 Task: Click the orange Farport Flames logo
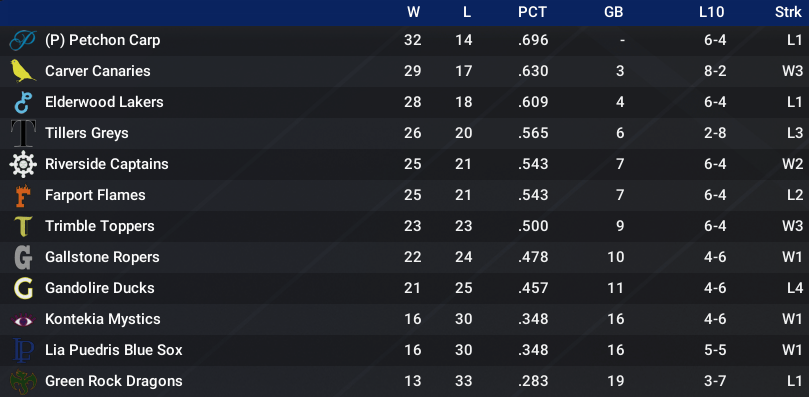23,195
